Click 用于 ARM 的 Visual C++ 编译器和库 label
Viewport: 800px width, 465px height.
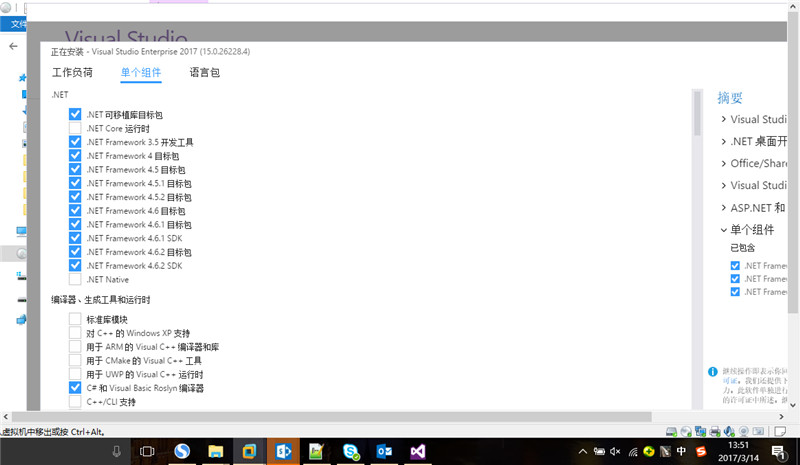(153, 347)
